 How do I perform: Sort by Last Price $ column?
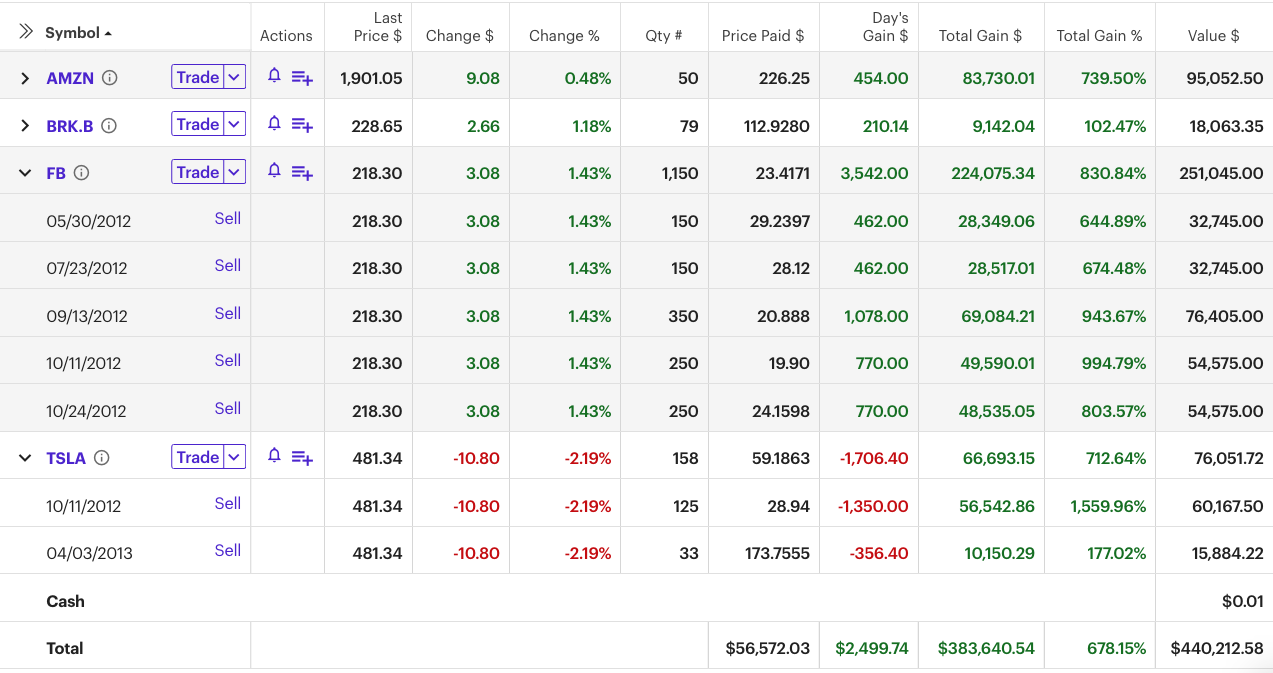(x=378, y=27)
